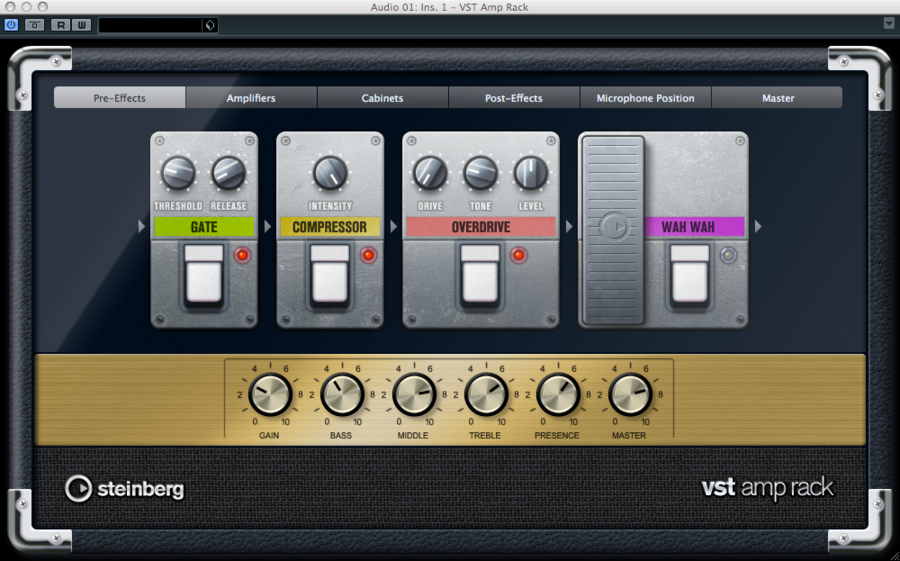
Task: Click the green GATE label
Action: coord(204,227)
